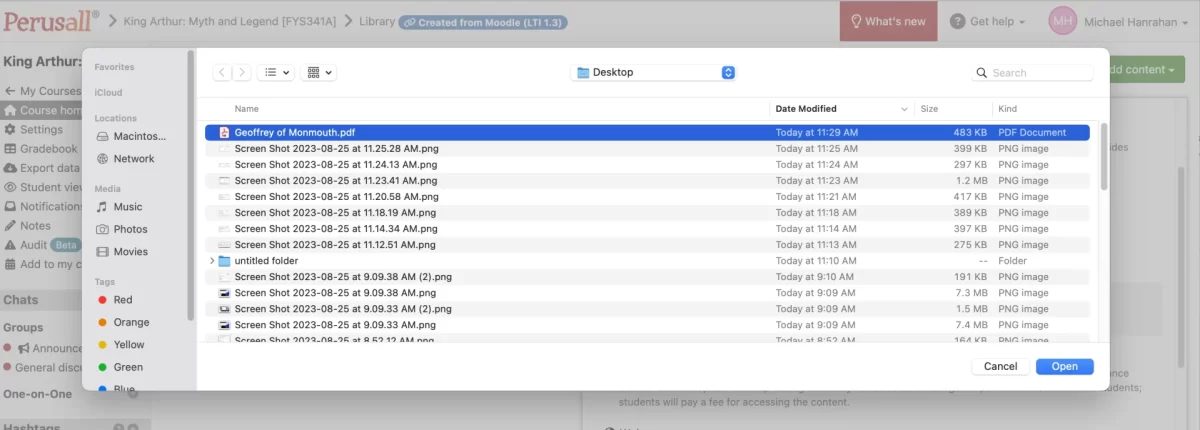The height and width of the screenshot is (430, 1200).
Task: Click the Add content button
Action: (1146, 69)
